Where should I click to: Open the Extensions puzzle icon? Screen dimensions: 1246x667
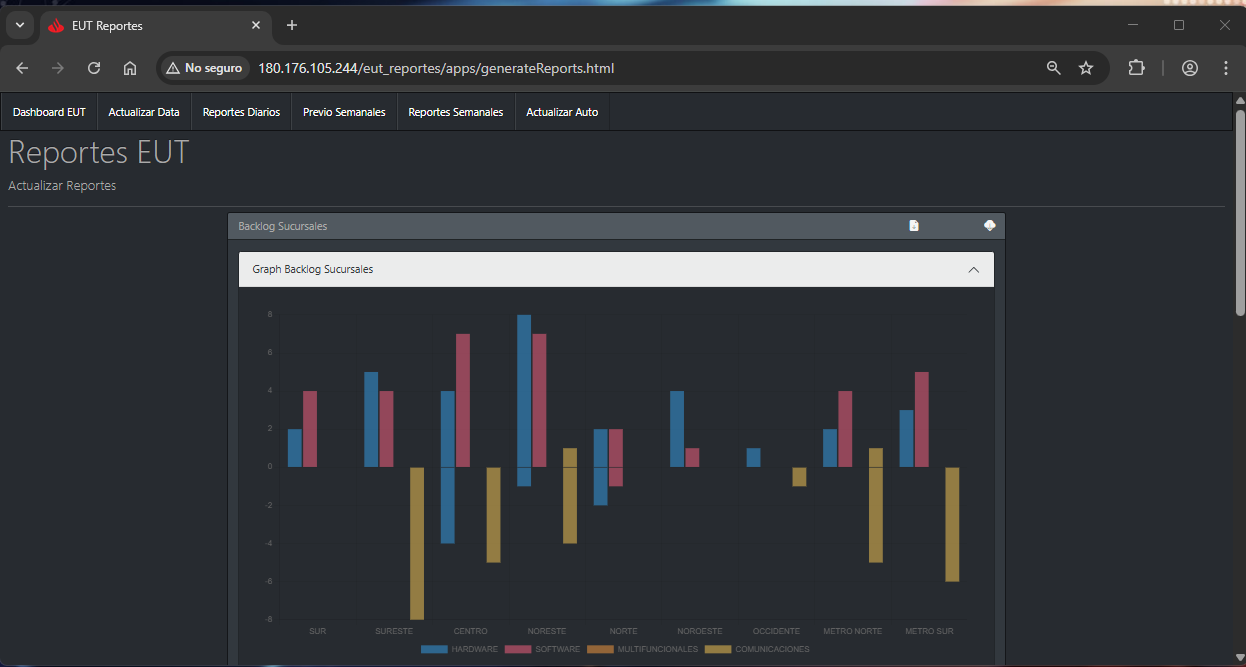click(x=1136, y=68)
